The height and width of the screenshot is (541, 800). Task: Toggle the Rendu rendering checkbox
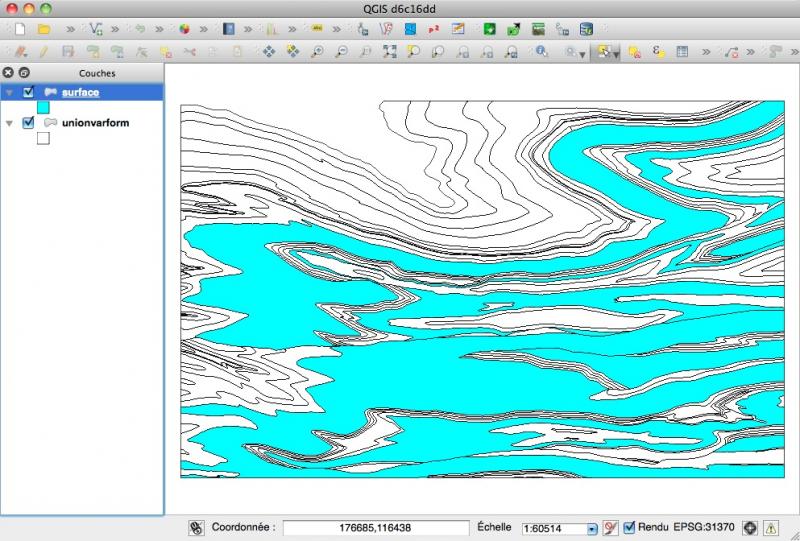click(x=629, y=527)
